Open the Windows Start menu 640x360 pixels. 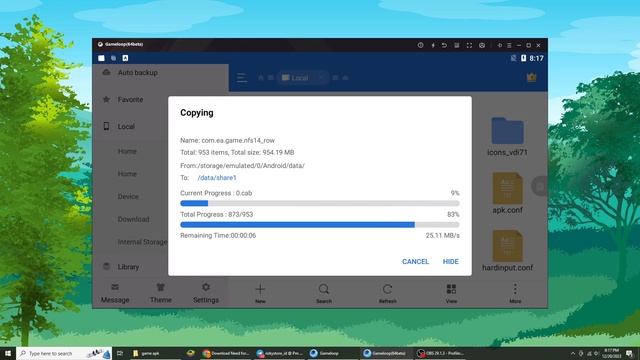point(8,353)
